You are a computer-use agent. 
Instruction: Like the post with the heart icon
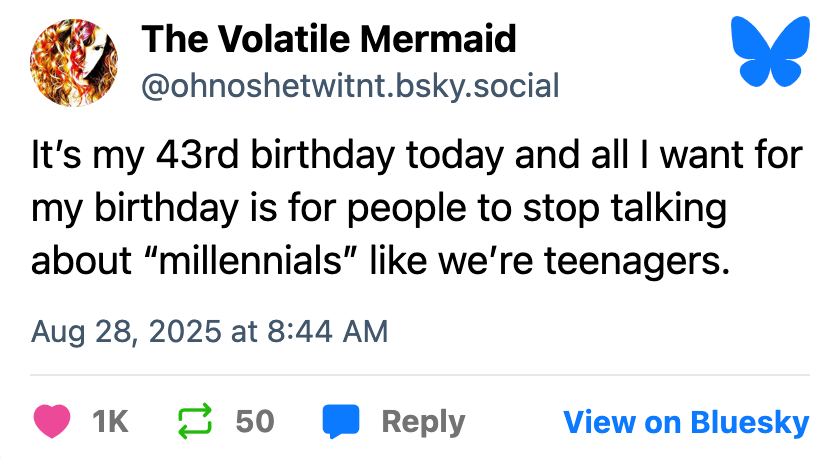[x=54, y=421]
